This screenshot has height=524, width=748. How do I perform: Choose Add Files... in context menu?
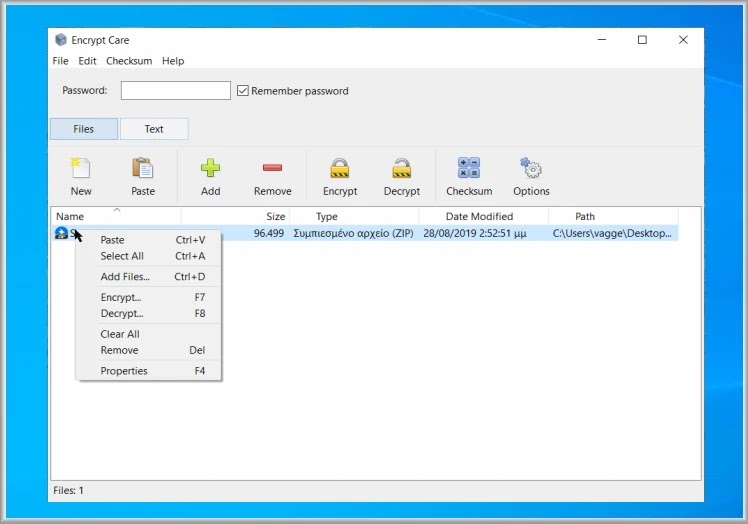(149, 277)
